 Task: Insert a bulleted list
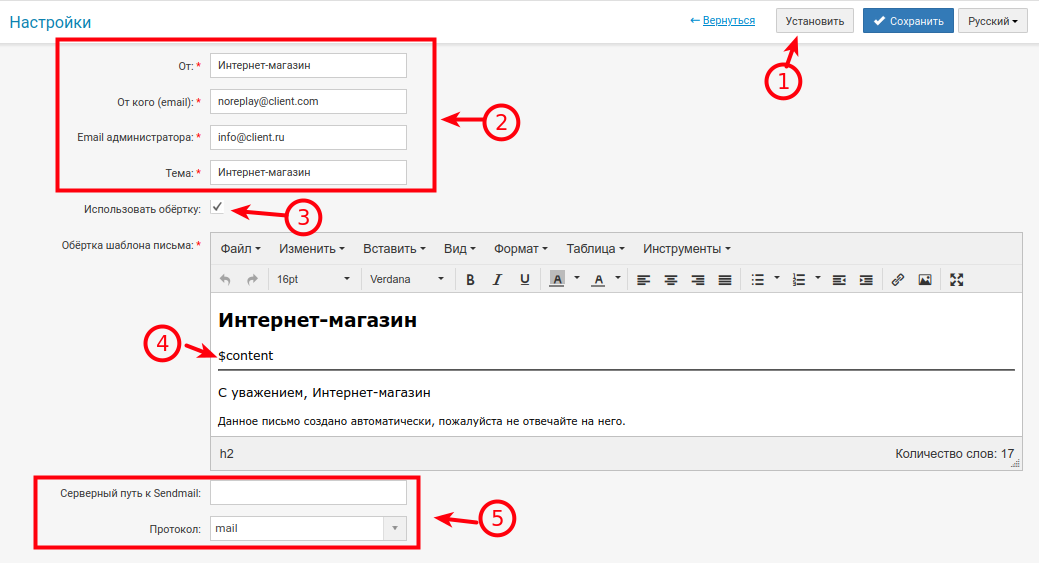pos(757,280)
